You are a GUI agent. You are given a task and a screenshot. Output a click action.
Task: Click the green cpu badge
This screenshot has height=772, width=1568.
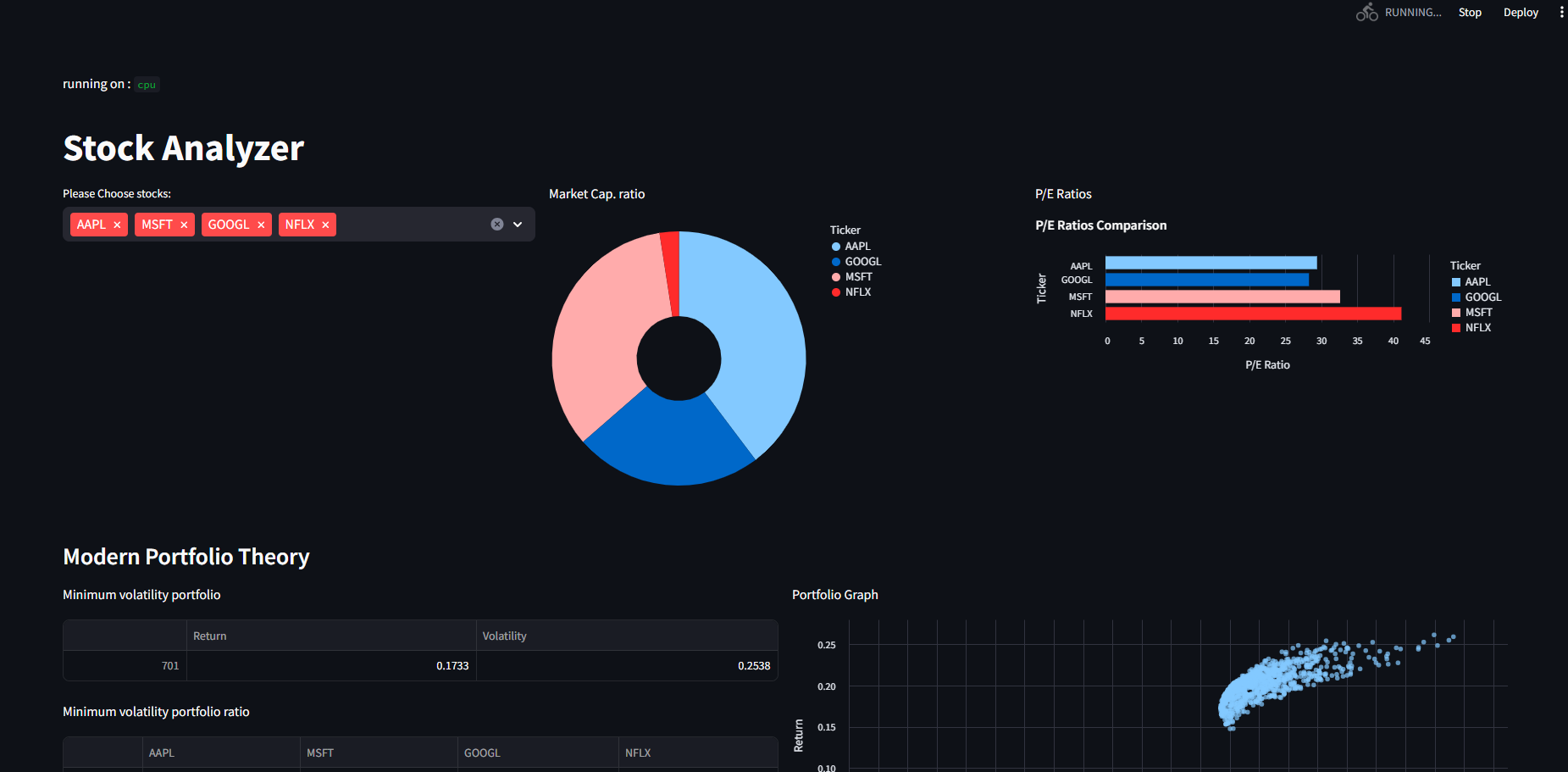[x=146, y=84]
